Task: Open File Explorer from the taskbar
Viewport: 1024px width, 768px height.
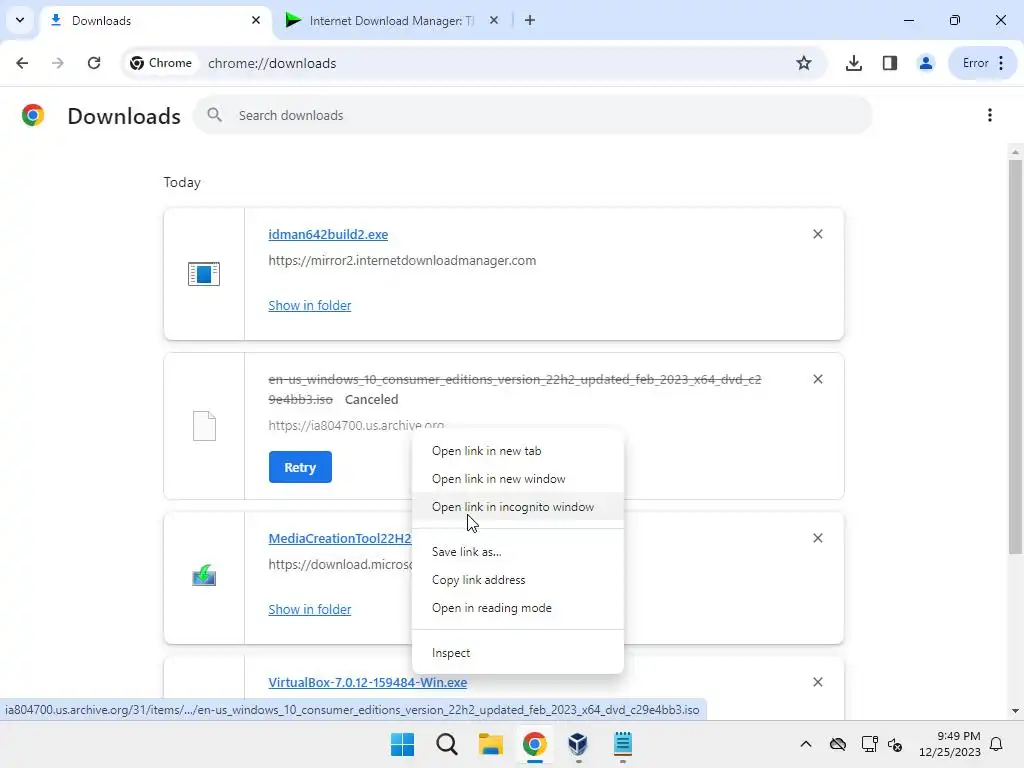Action: click(490, 744)
